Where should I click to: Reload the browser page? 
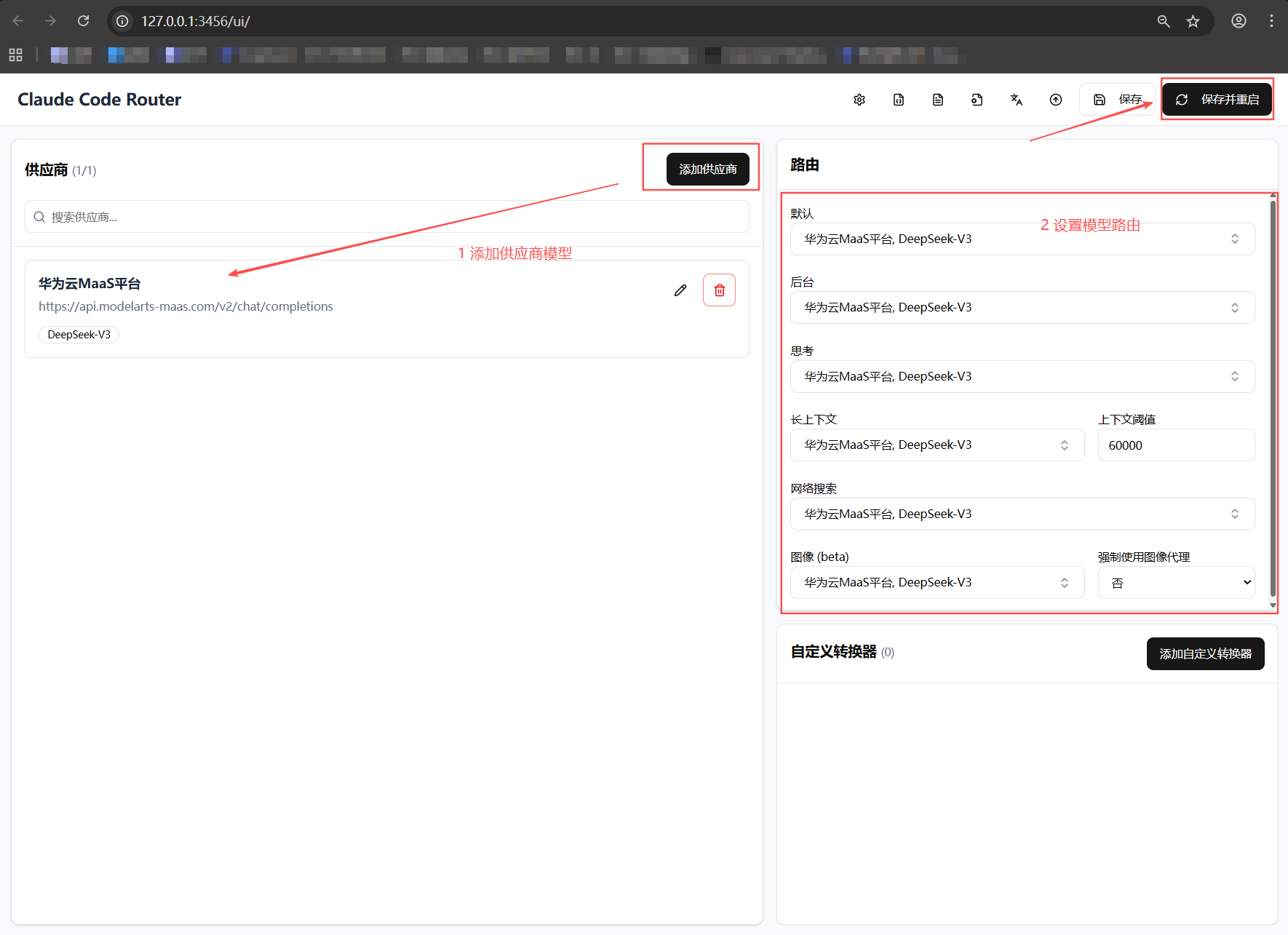tap(84, 21)
